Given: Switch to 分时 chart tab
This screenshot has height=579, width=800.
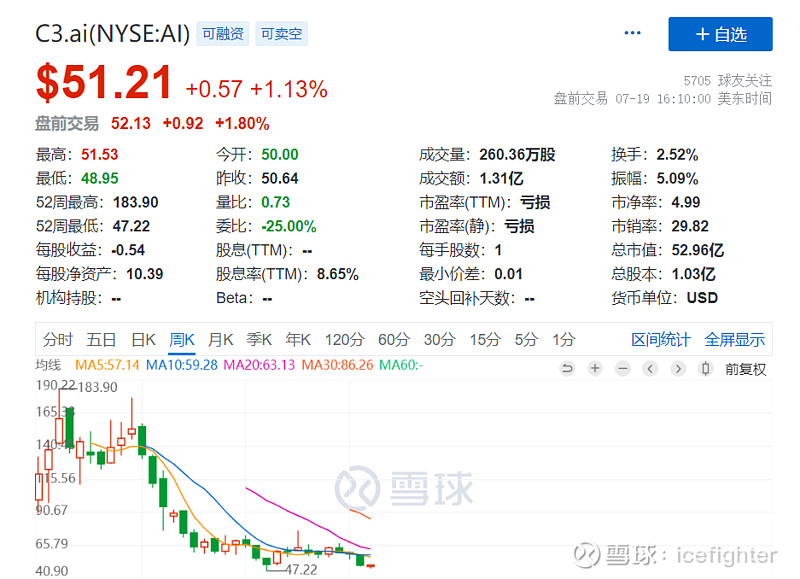Looking at the screenshot, I should [x=58, y=340].
